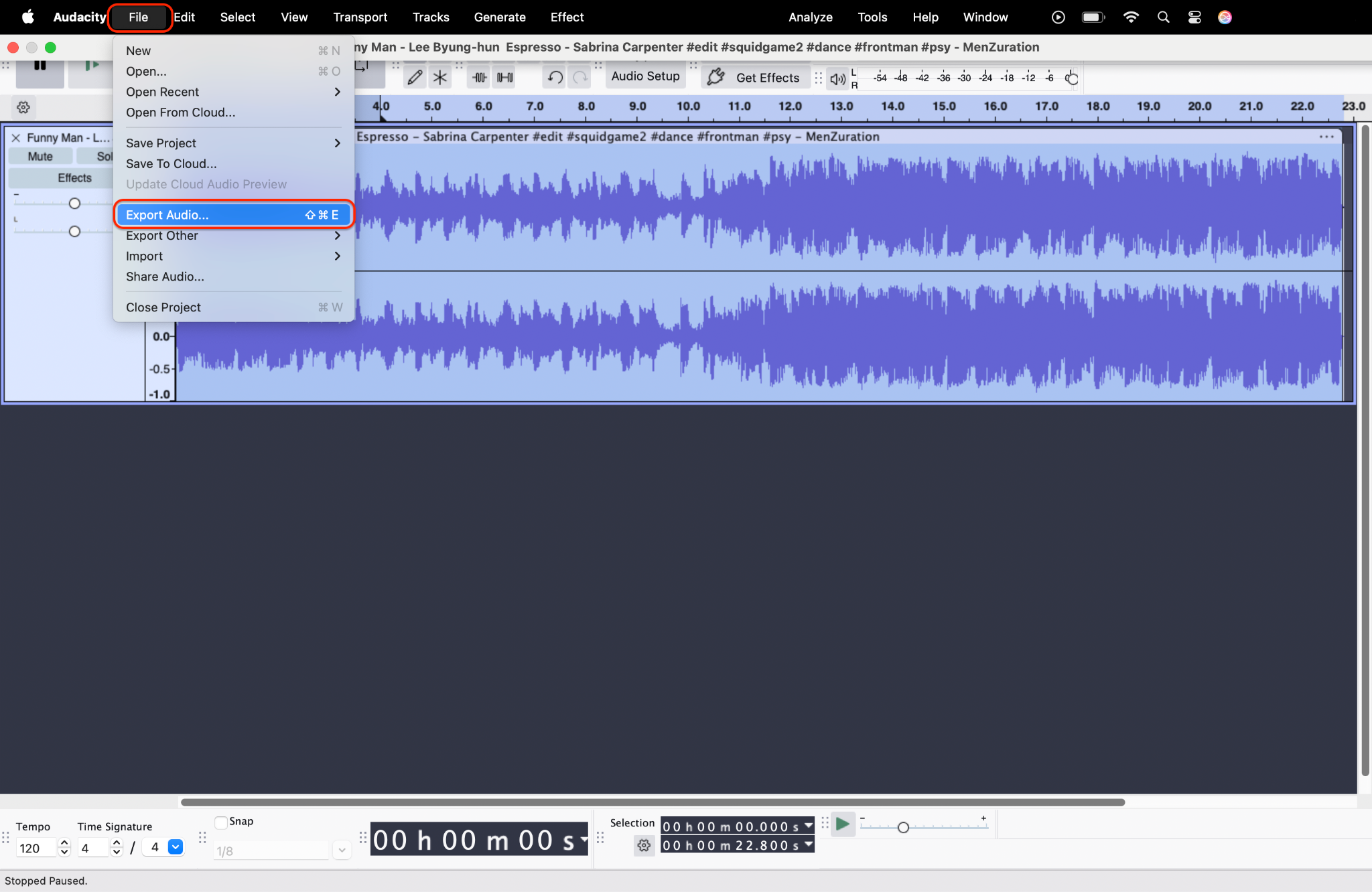The width and height of the screenshot is (1372, 892).
Task: Click the Siri icon in menu bar
Action: (x=1225, y=17)
